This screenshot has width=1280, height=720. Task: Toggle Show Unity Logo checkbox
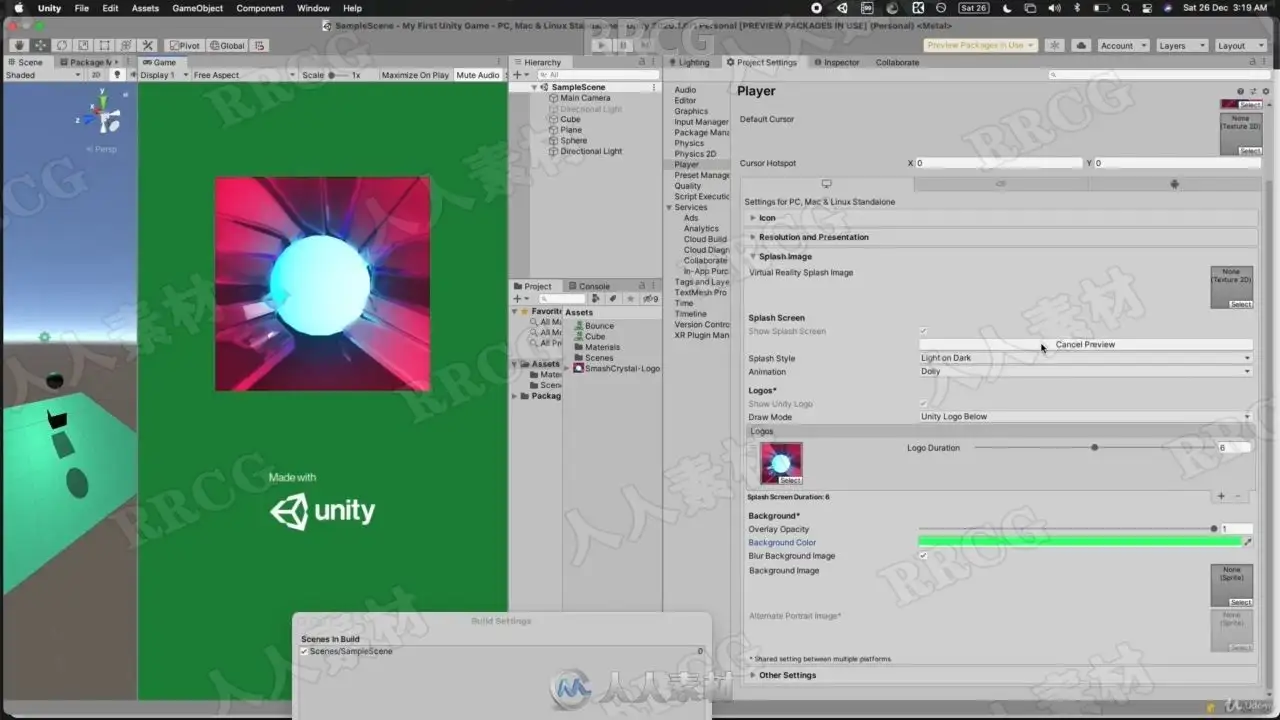point(923,404)
